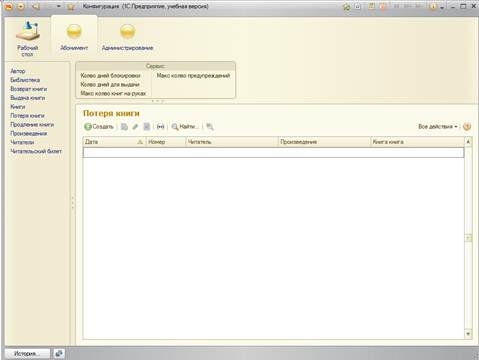
Task: Open Колво дней для выдачи service command
Action: tap(110, 85)
